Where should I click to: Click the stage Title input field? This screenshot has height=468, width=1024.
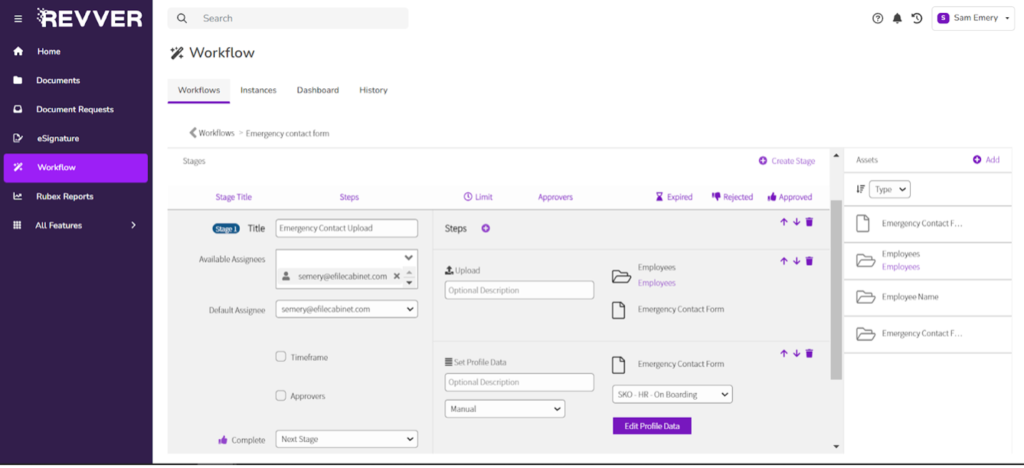coord(346,228)
